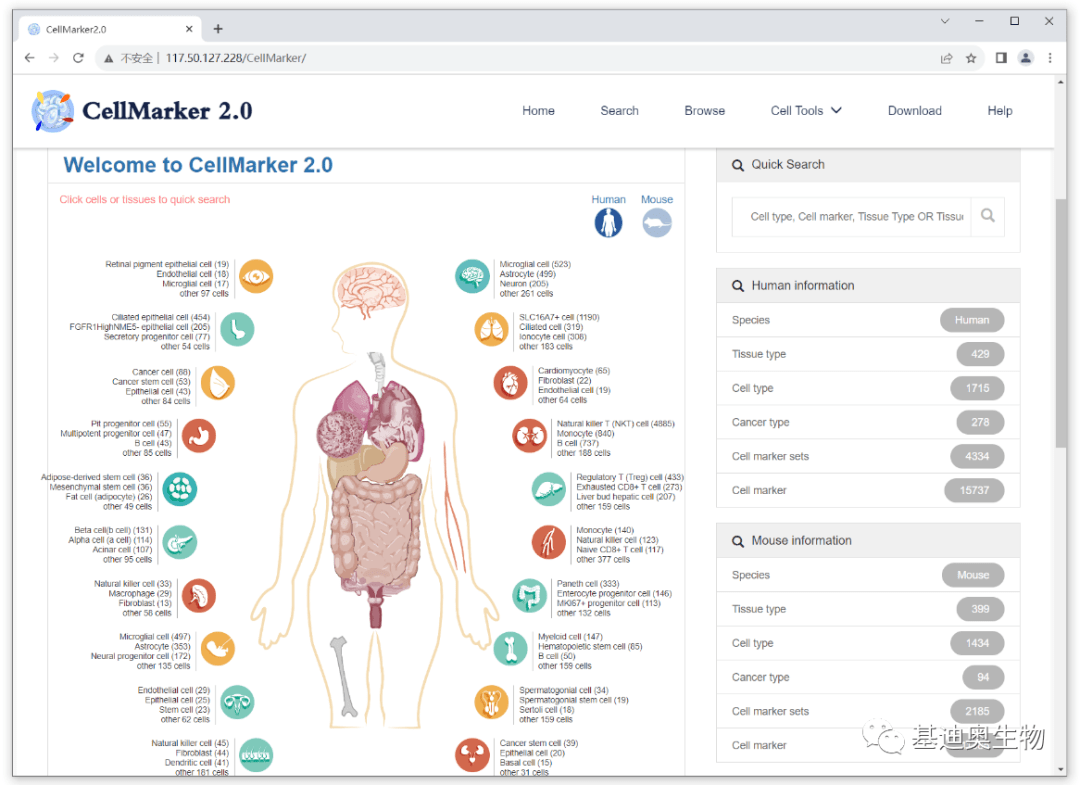
Task: Switch to Mouse species view
Action: pos(657,222)
